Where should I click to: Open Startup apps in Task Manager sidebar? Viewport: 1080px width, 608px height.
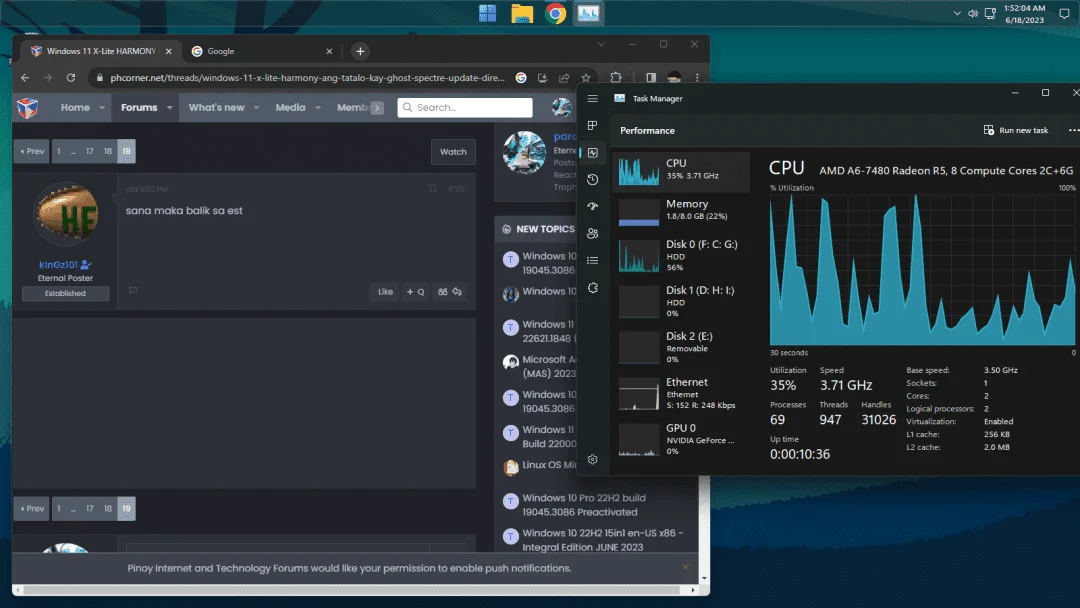coord(592,207)
